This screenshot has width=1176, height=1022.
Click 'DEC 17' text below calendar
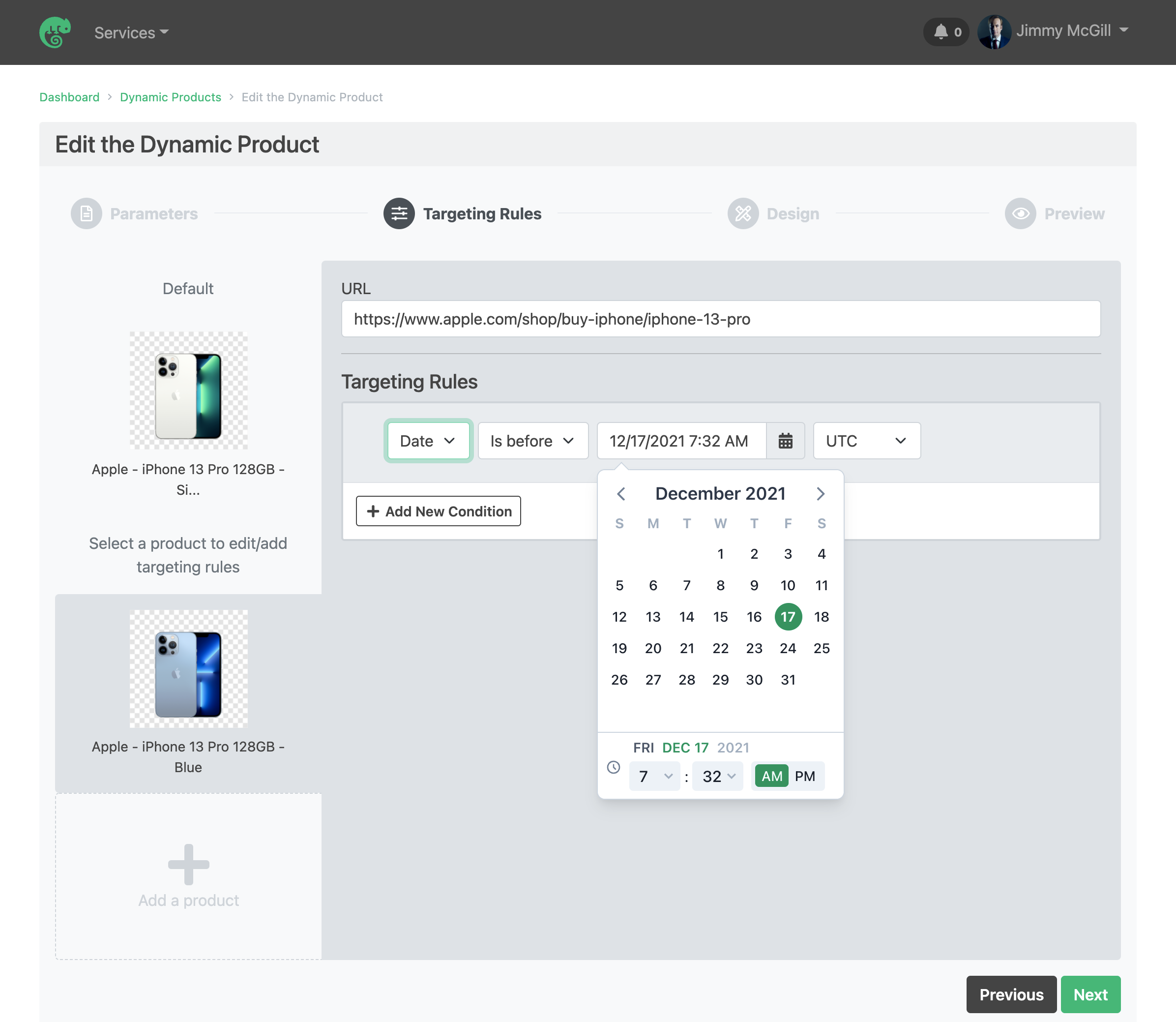point(685,748)
